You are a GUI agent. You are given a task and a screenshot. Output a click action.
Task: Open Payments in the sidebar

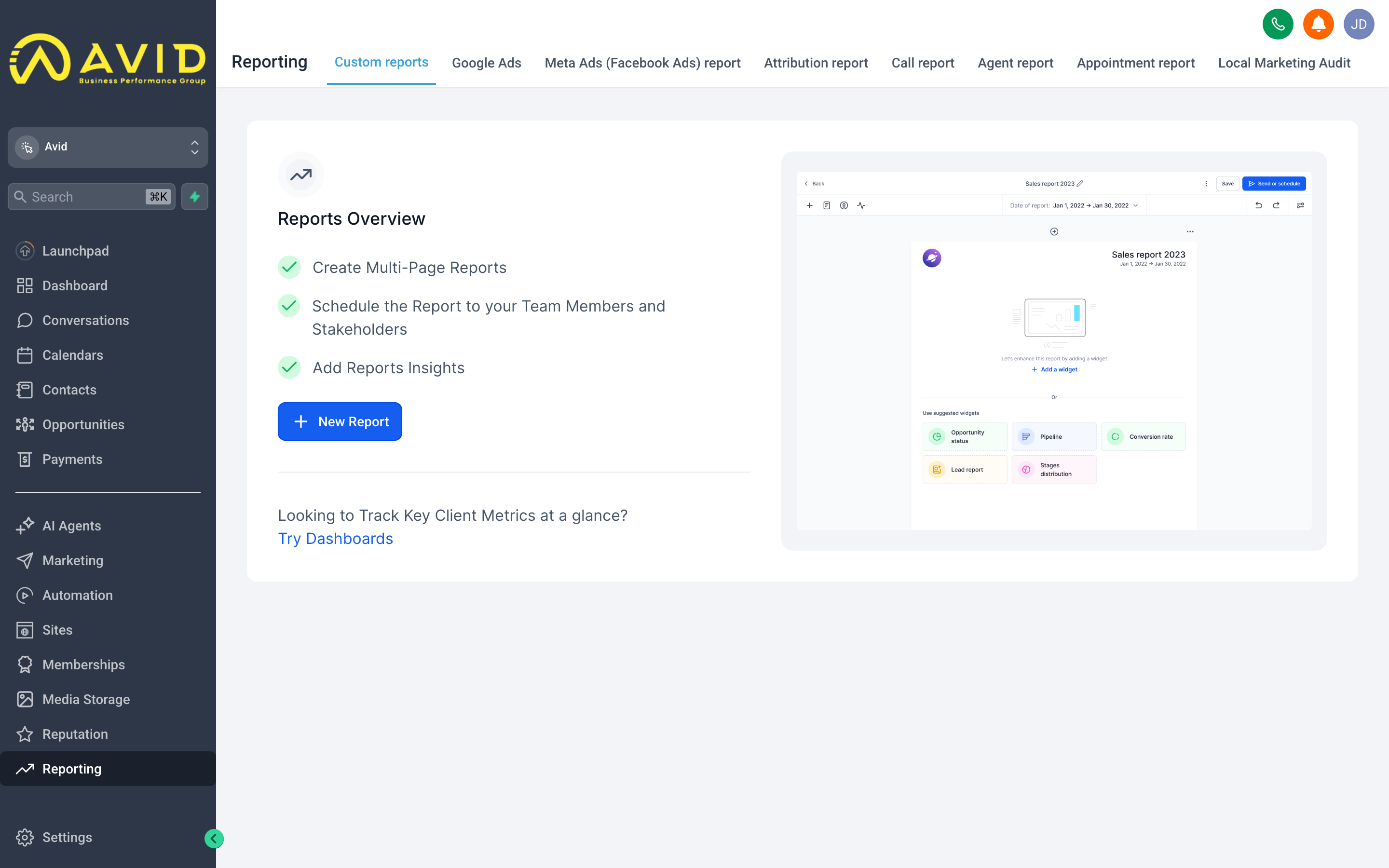[x=108, y=459]
